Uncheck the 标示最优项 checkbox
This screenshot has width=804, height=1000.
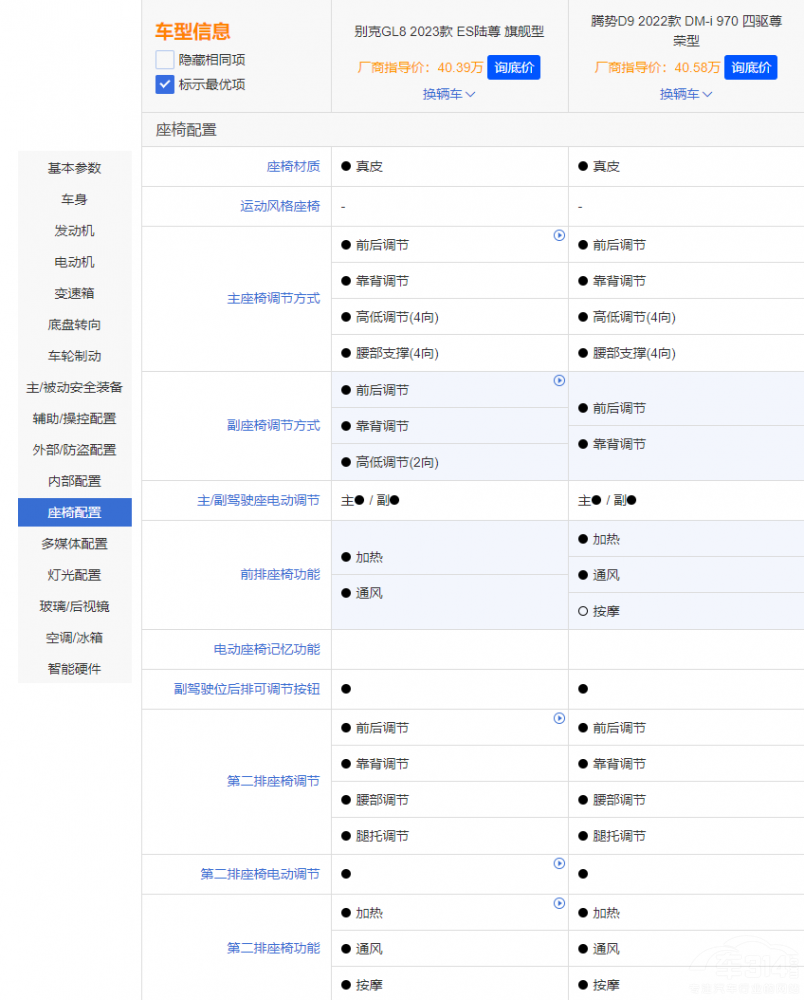point(165,84)
